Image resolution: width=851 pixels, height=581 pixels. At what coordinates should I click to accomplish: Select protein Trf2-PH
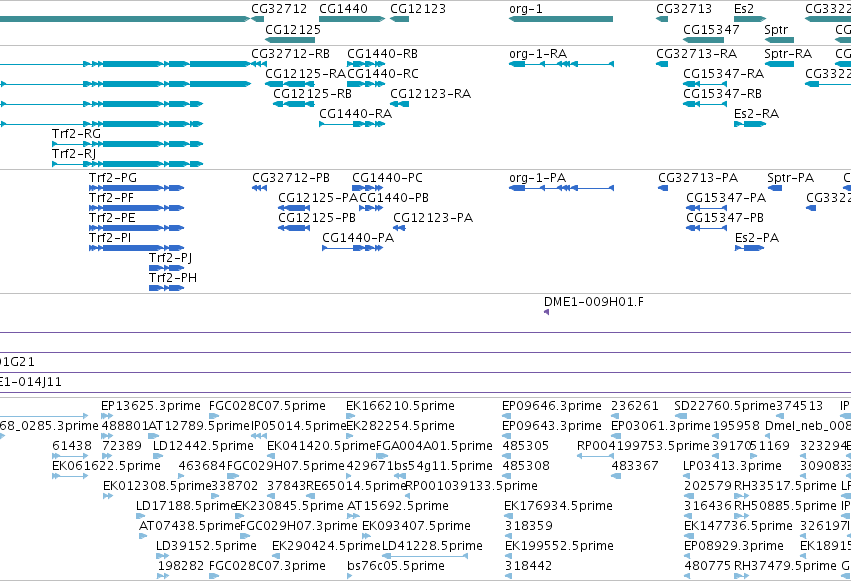pyautogui.click(x=173, y=278)
